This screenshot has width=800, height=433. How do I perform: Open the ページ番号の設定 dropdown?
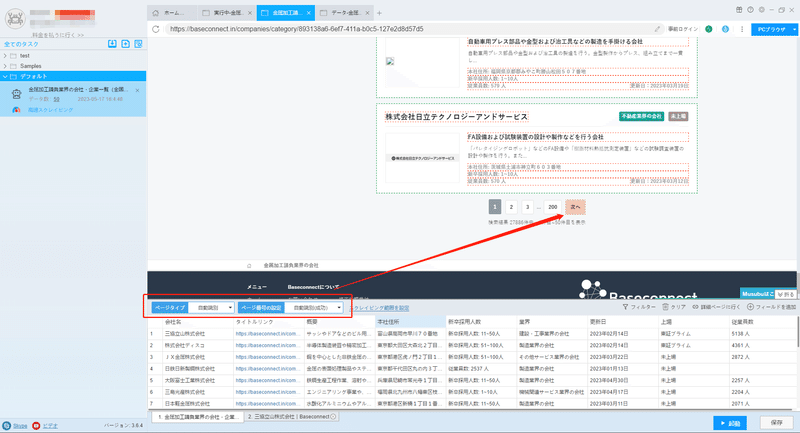click(313, 308)
